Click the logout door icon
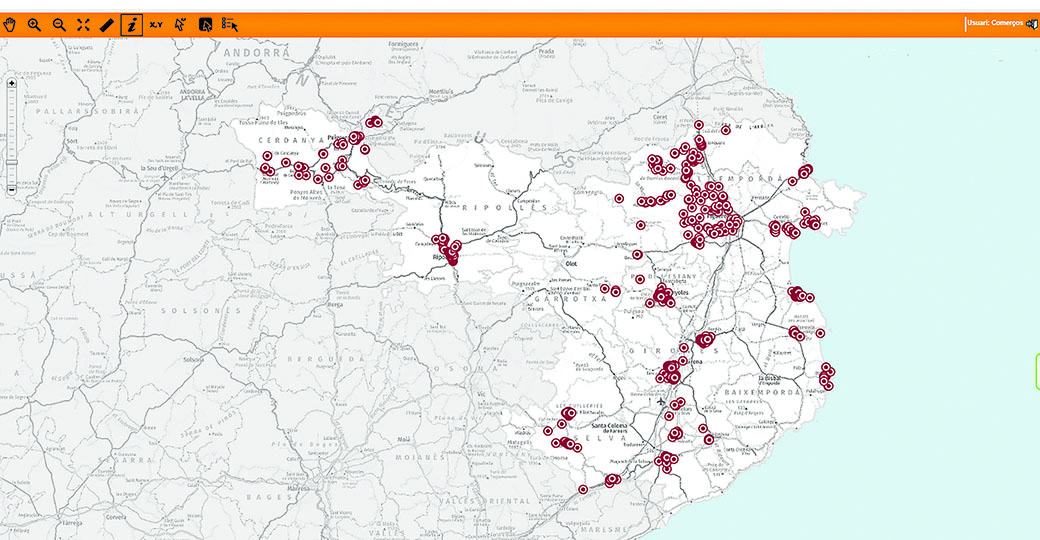Viewport: 1040px width, 540px height. point(1031,23)
